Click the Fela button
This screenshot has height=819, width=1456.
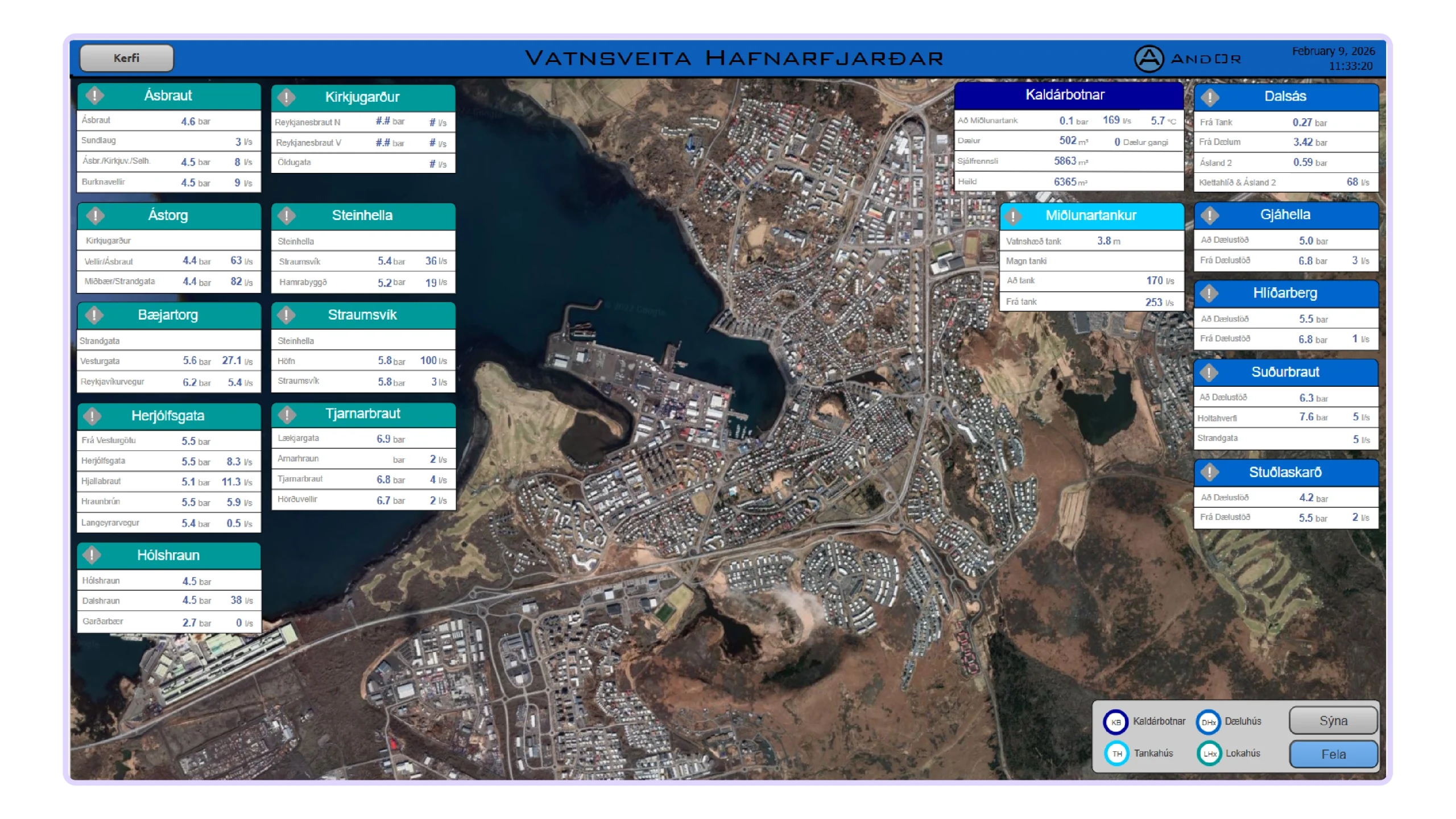click(x=1333, y=754)
